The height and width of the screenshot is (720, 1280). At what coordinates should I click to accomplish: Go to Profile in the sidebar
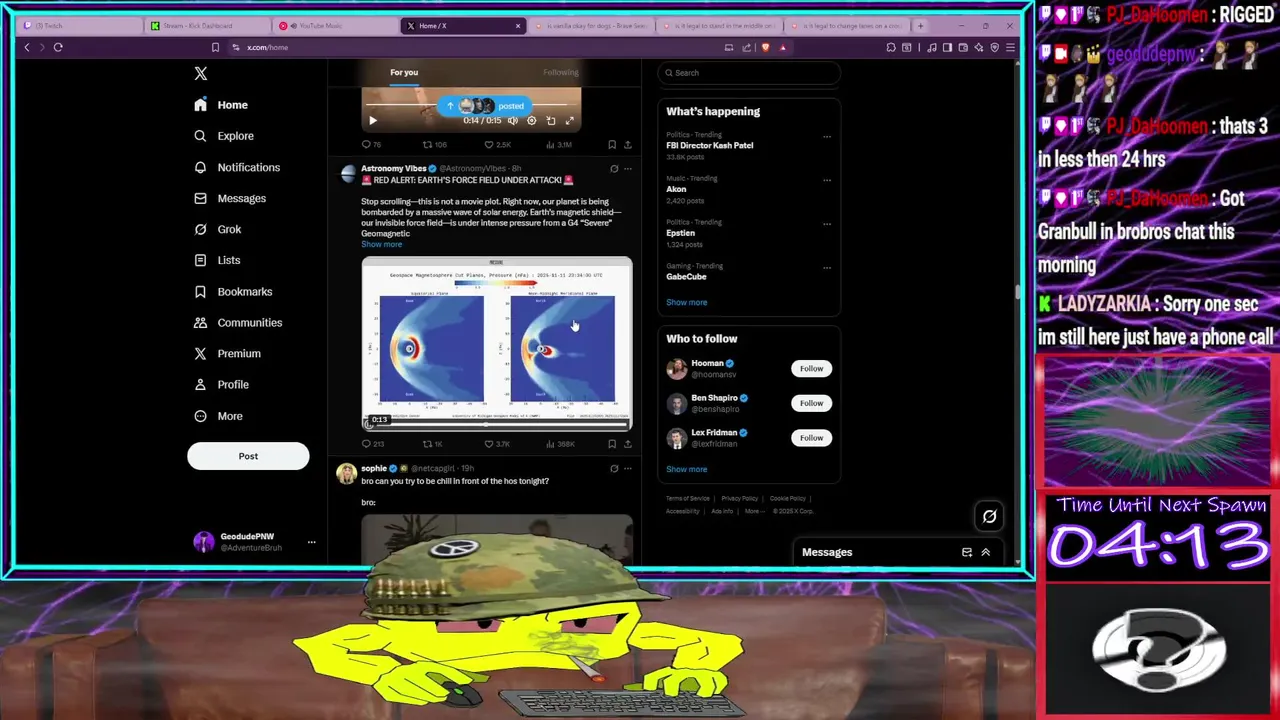pos(222,384)
